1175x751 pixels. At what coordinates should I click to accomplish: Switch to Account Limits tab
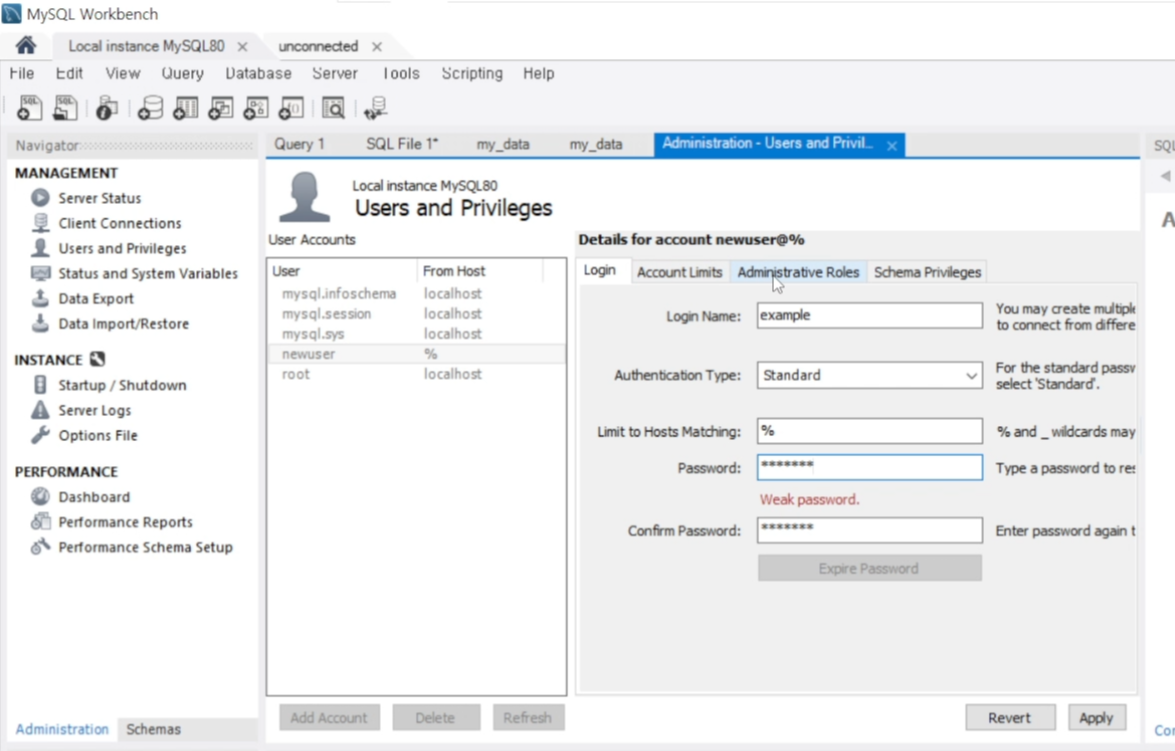[x=680, y=272]
